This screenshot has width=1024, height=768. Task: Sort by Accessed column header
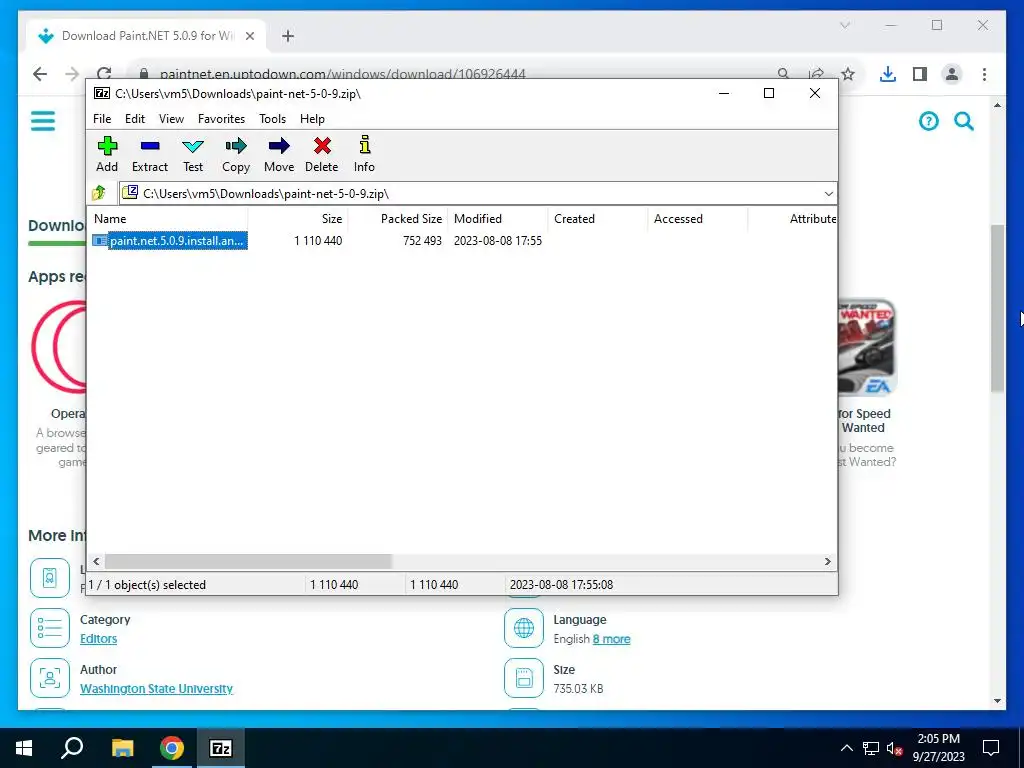pos(697,219)
